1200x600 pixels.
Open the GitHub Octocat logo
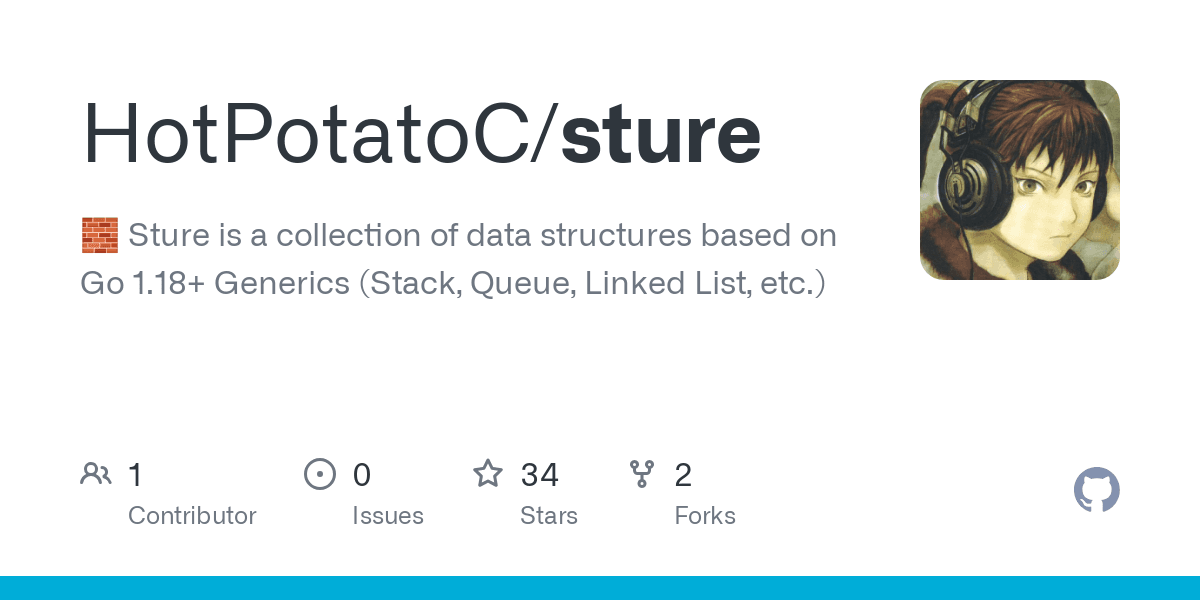point(1097,491)
